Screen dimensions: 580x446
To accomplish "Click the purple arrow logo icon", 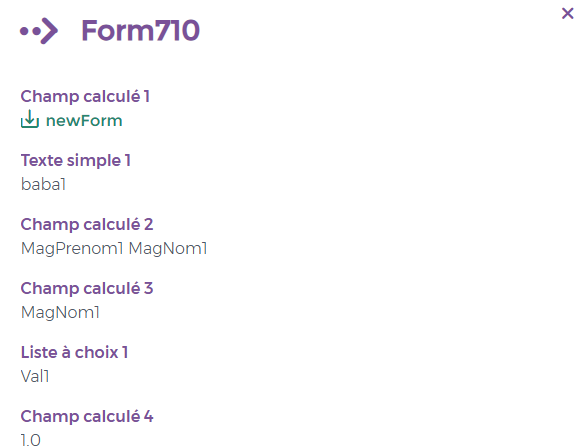I will pyautogui.click(x=39, y=31).
